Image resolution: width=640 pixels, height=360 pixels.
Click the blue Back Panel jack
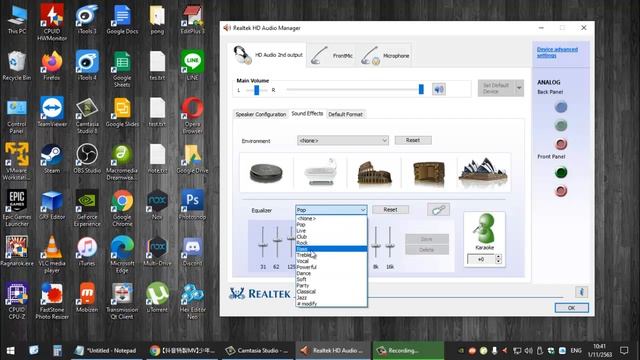(561, 107)
